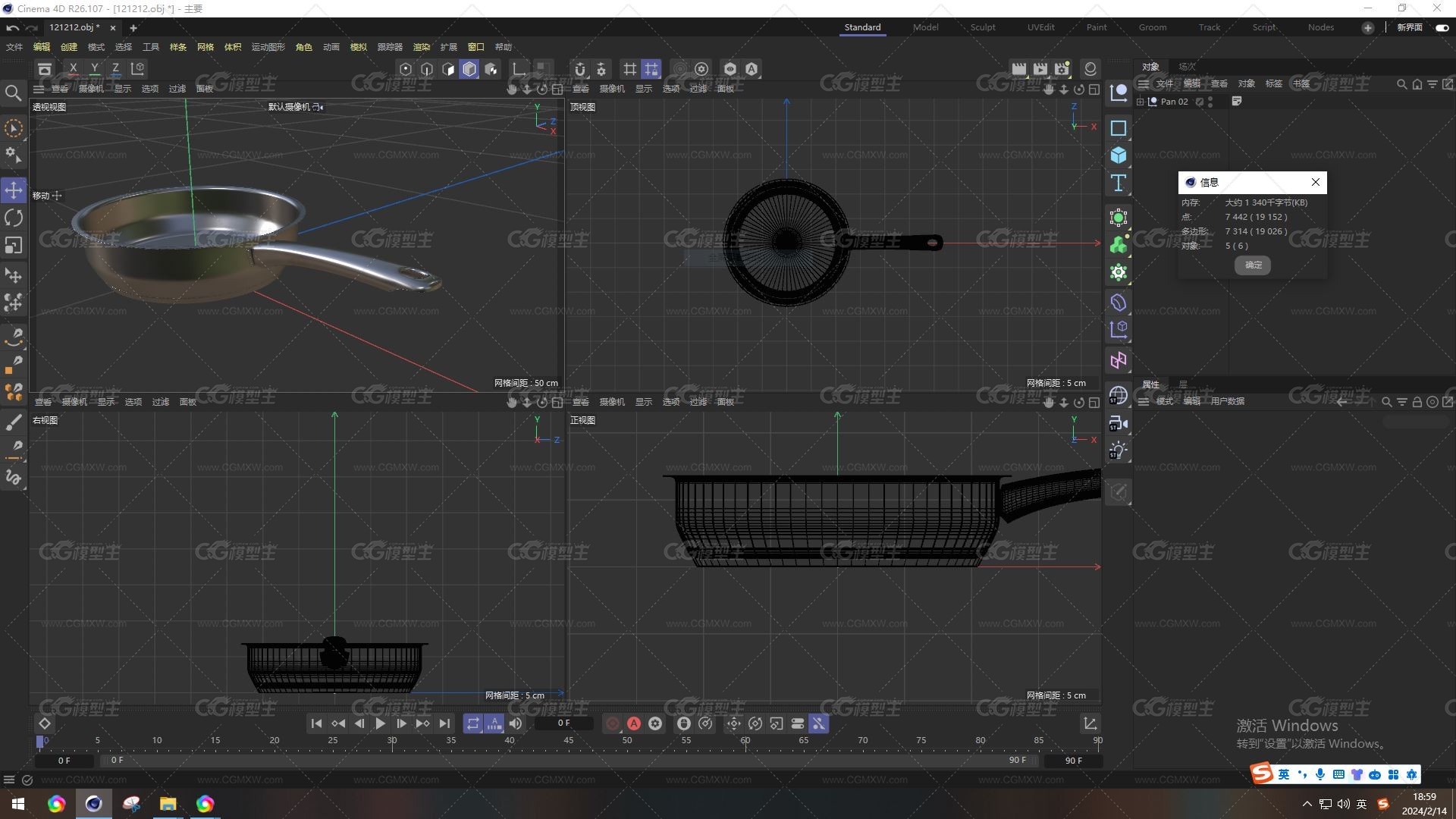Image resolution: width=1456 pixels, height=819 pixels.
Task: Click the rectangle spline icon
Action: (1119, 128)
